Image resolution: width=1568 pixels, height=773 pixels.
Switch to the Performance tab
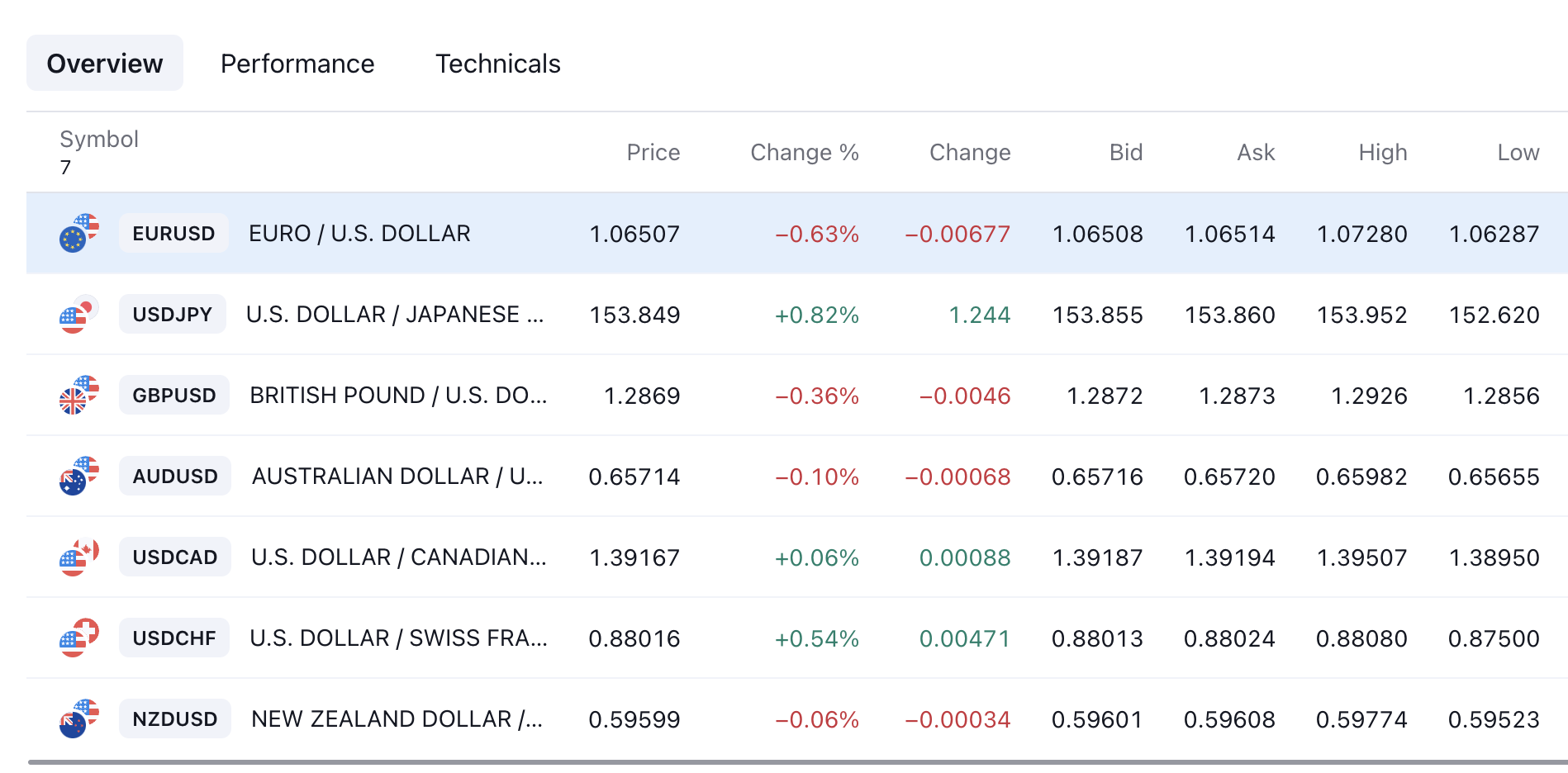click(297, 64)
